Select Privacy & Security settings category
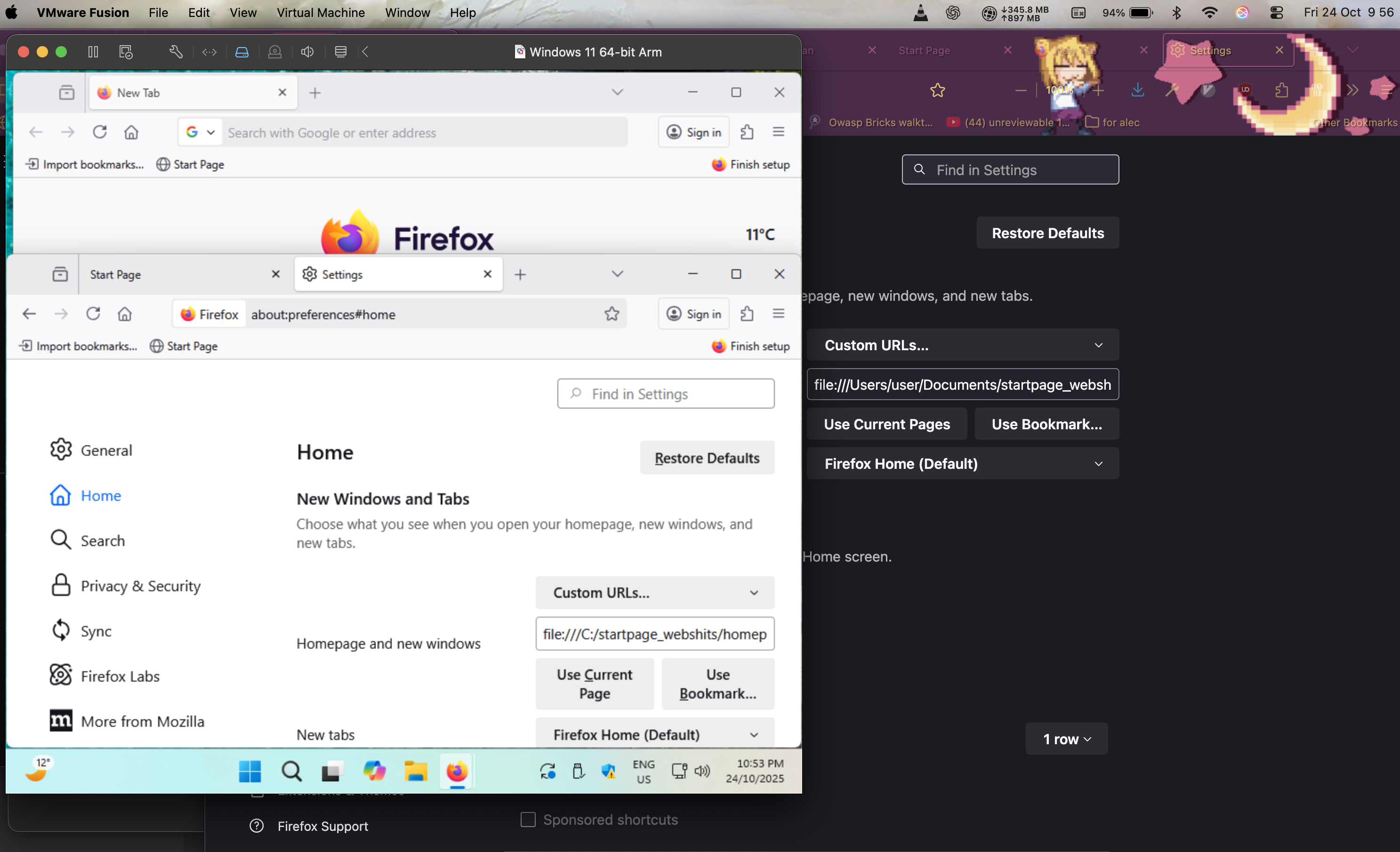 click(x=140, y=586)
